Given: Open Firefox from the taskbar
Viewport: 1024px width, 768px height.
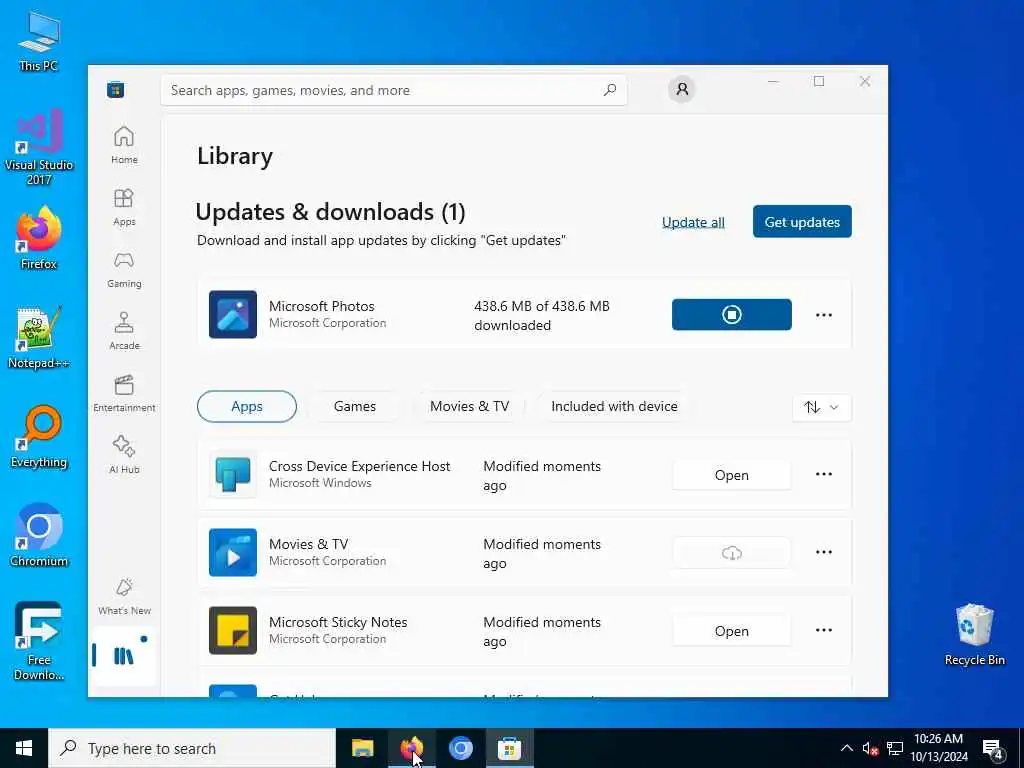Looking at the screenshot, I should tap(411, 748).
